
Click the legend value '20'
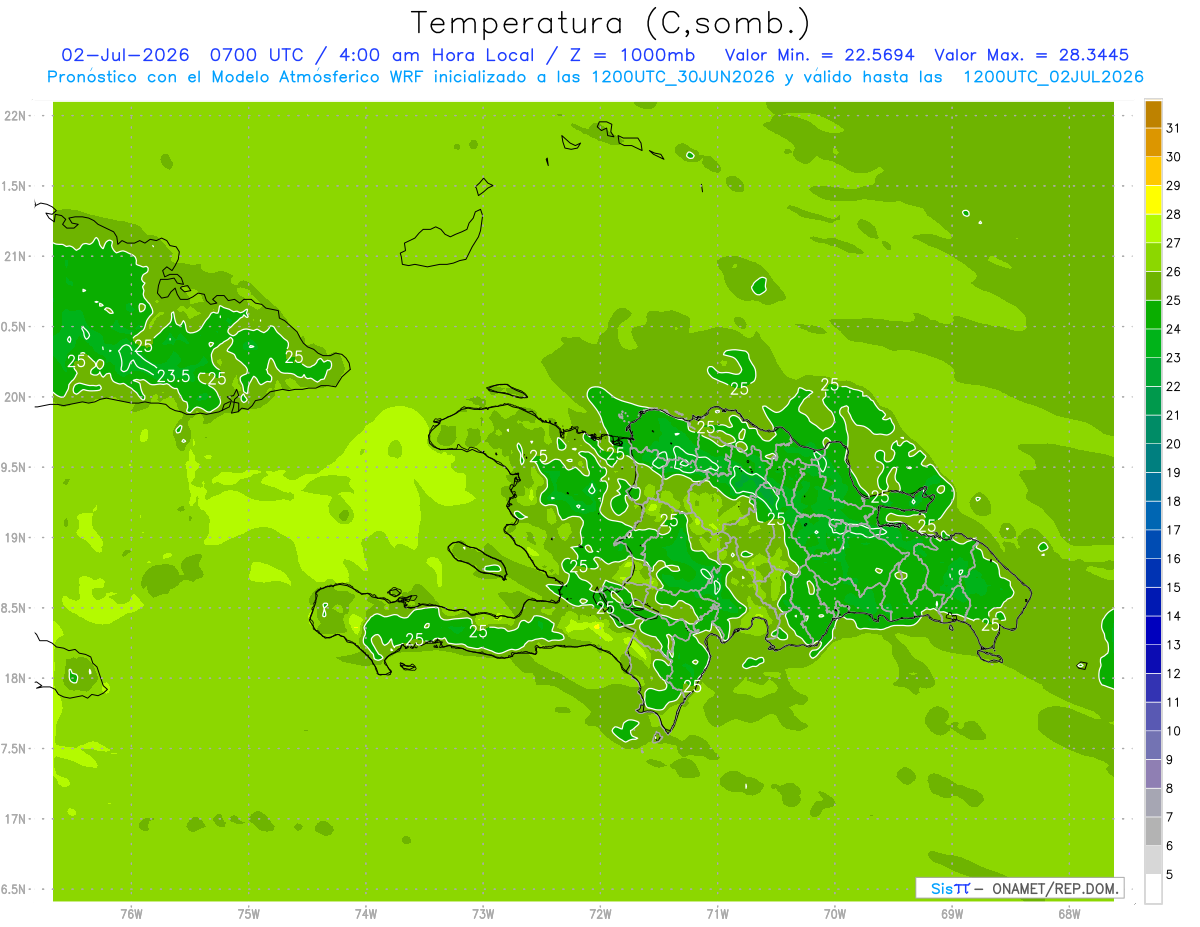1174,444
